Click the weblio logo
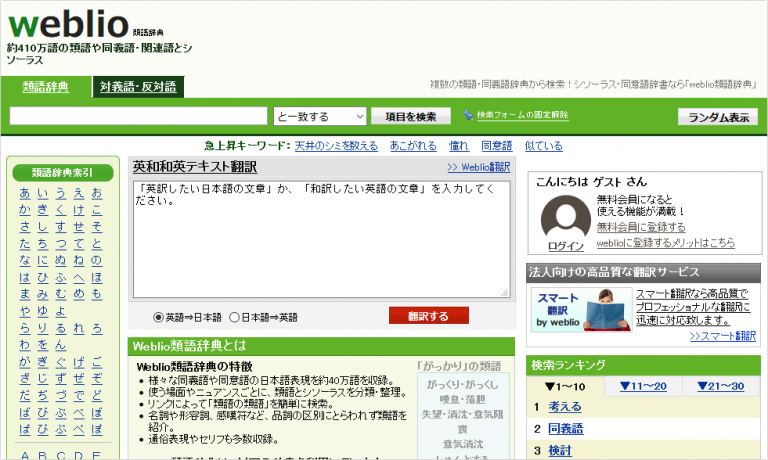Viewport: 768px width, 460px height. point(69,24)
